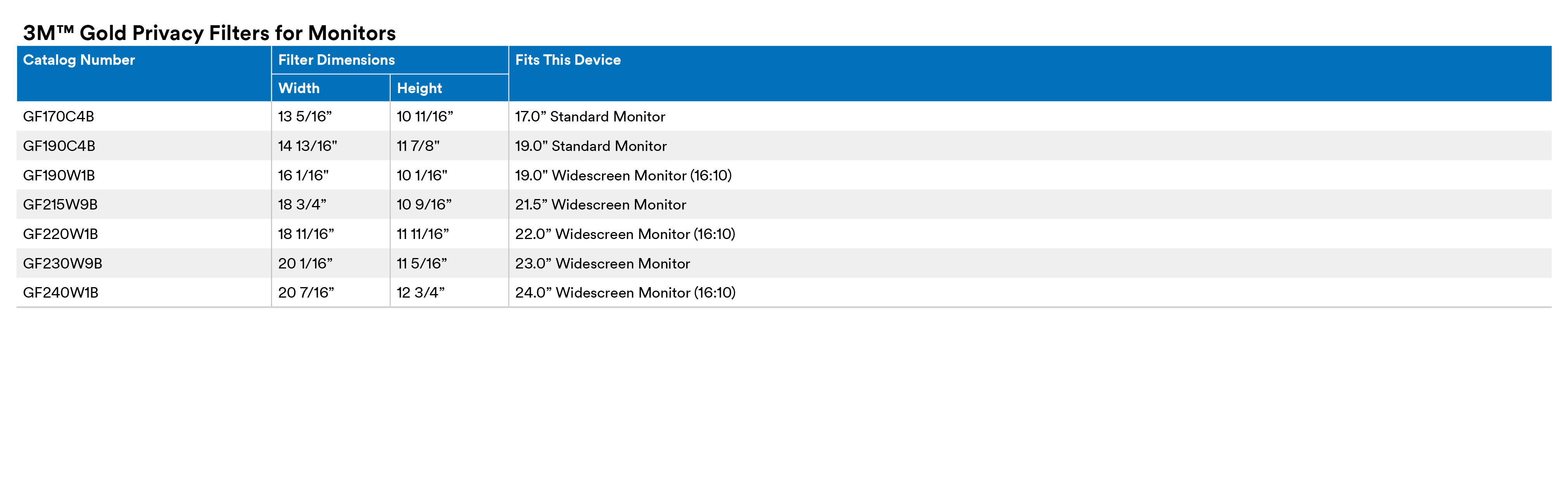Click catalog number GF170C4B

click(x=59, y=117)
